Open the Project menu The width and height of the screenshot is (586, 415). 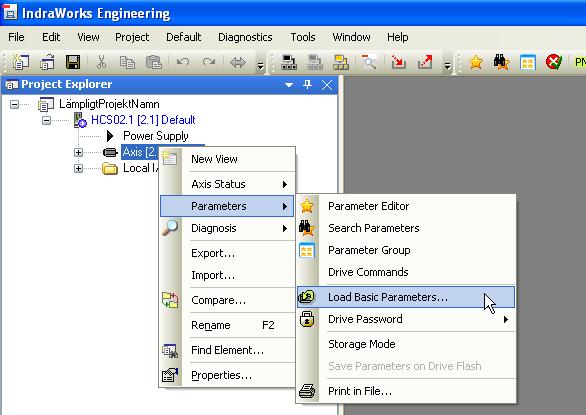[x=132, y=37]
